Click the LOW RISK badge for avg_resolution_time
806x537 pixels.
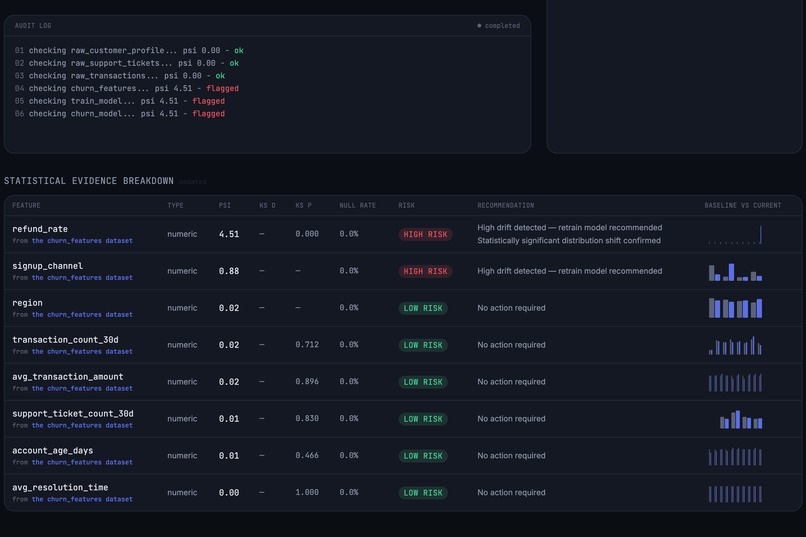[x=423, y=493]
